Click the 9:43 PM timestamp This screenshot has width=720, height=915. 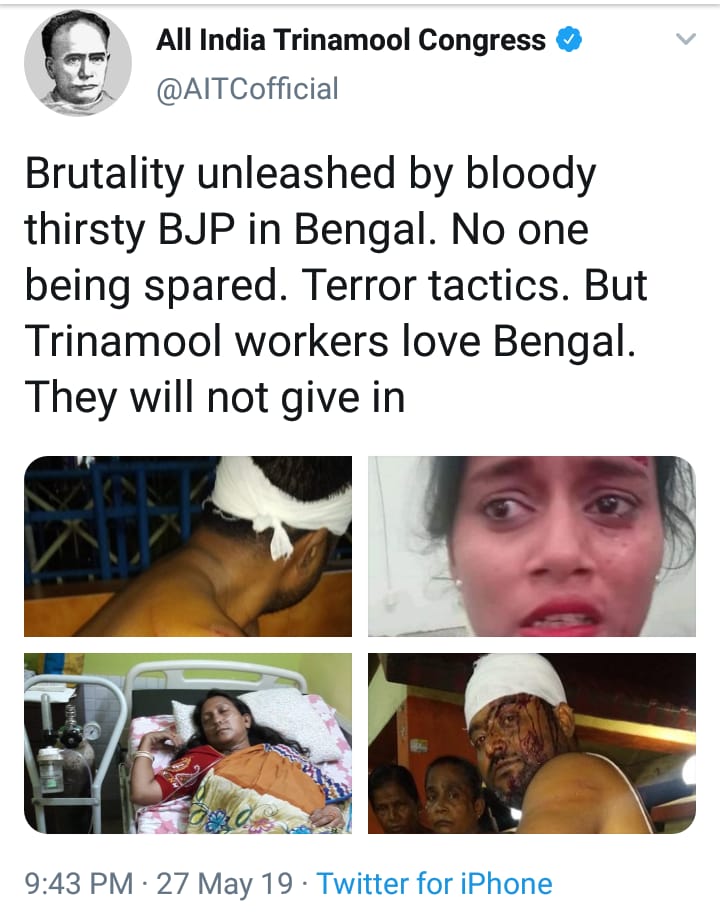click(79, 883)
